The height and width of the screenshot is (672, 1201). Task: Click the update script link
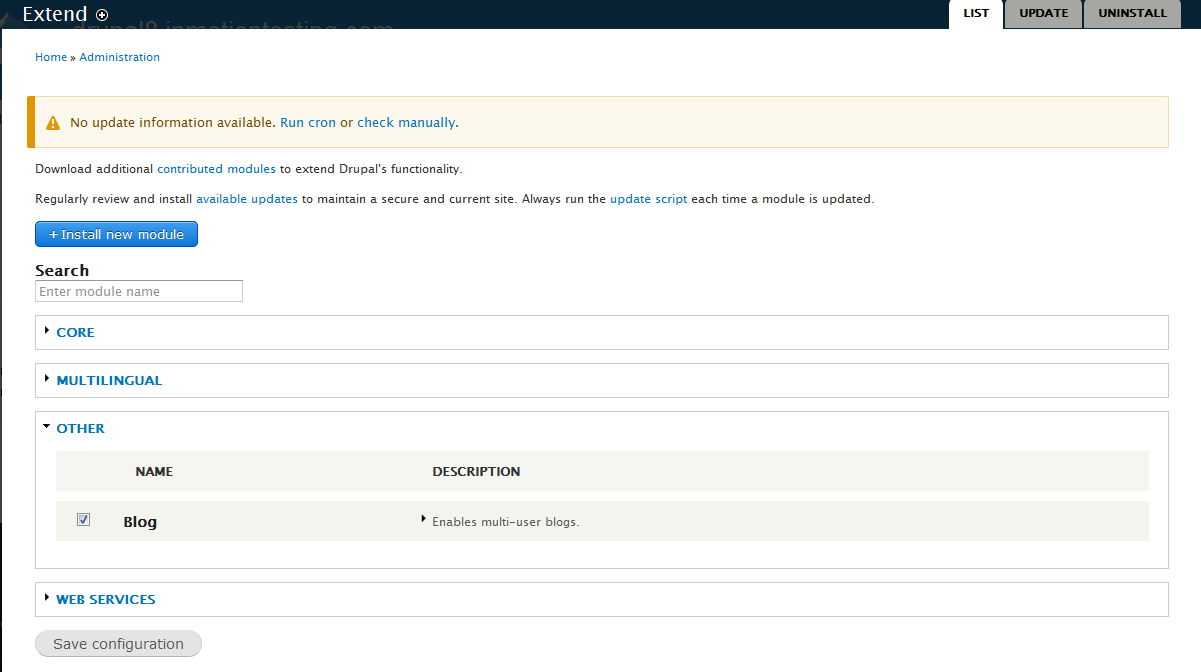(648, 199)
